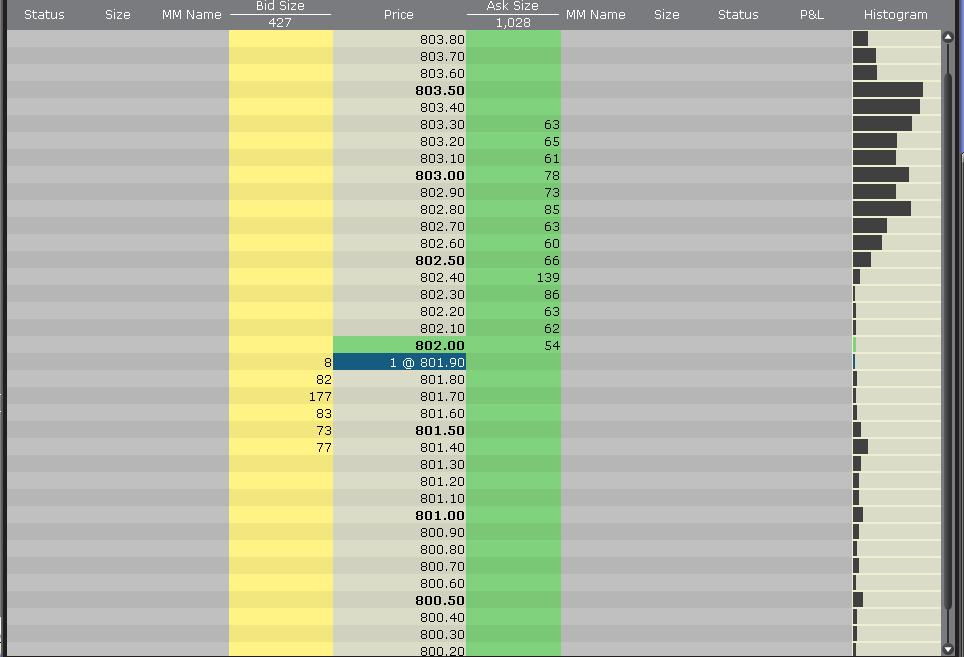
Task: Click price level 802.50
Action: coord(400,260)
